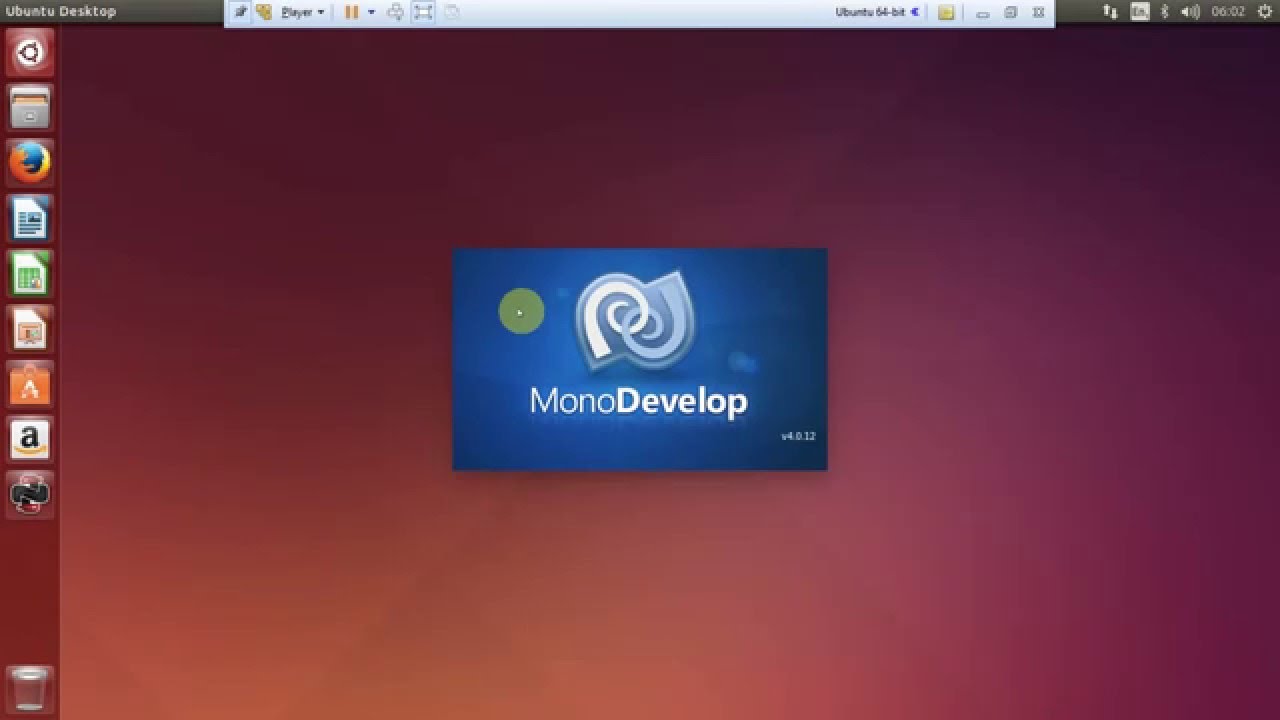The image size is (1280, 720).
Task: Open the system settings gear menu
Action: click(x=1264, y=11)
